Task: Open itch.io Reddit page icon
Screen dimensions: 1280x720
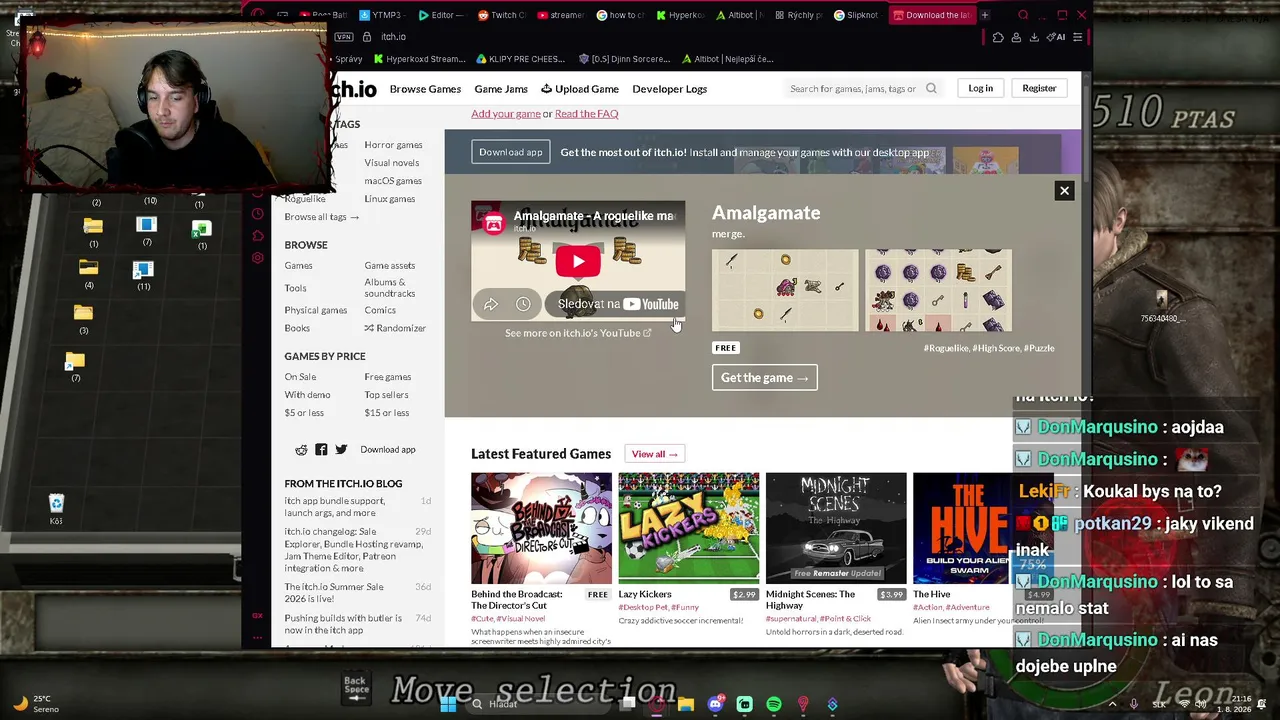Action: [301, 450]
